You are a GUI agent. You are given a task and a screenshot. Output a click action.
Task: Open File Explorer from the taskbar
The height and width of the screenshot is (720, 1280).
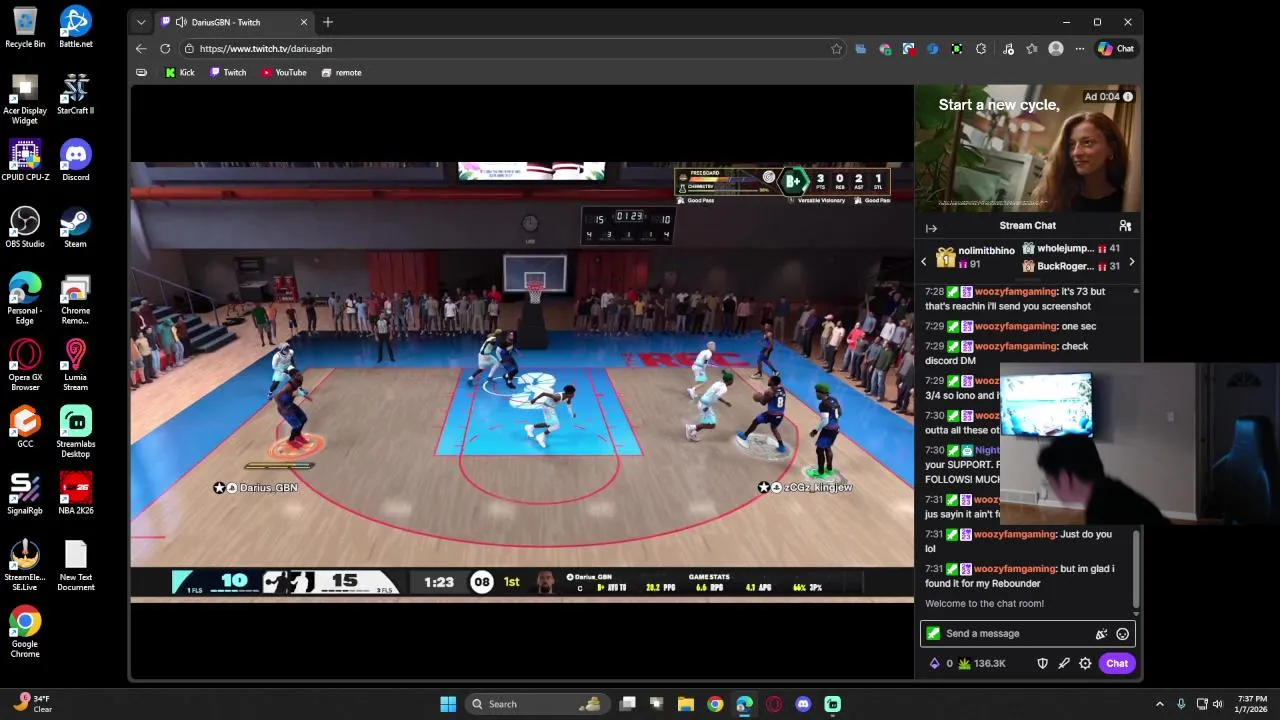point(686,704)
